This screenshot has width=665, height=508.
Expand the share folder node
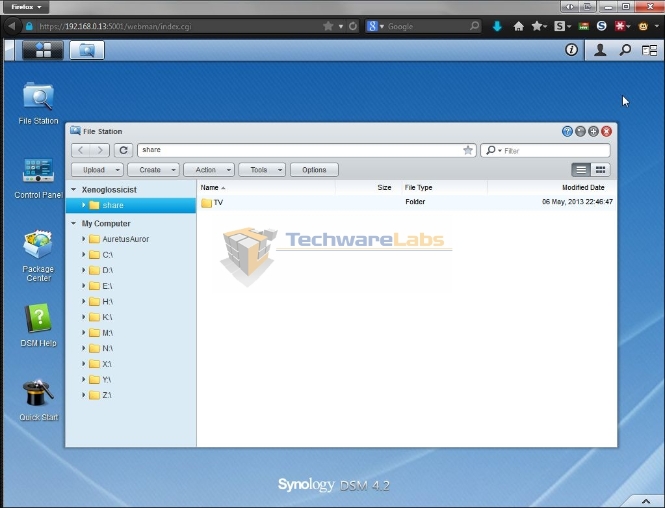click(84, 205)
